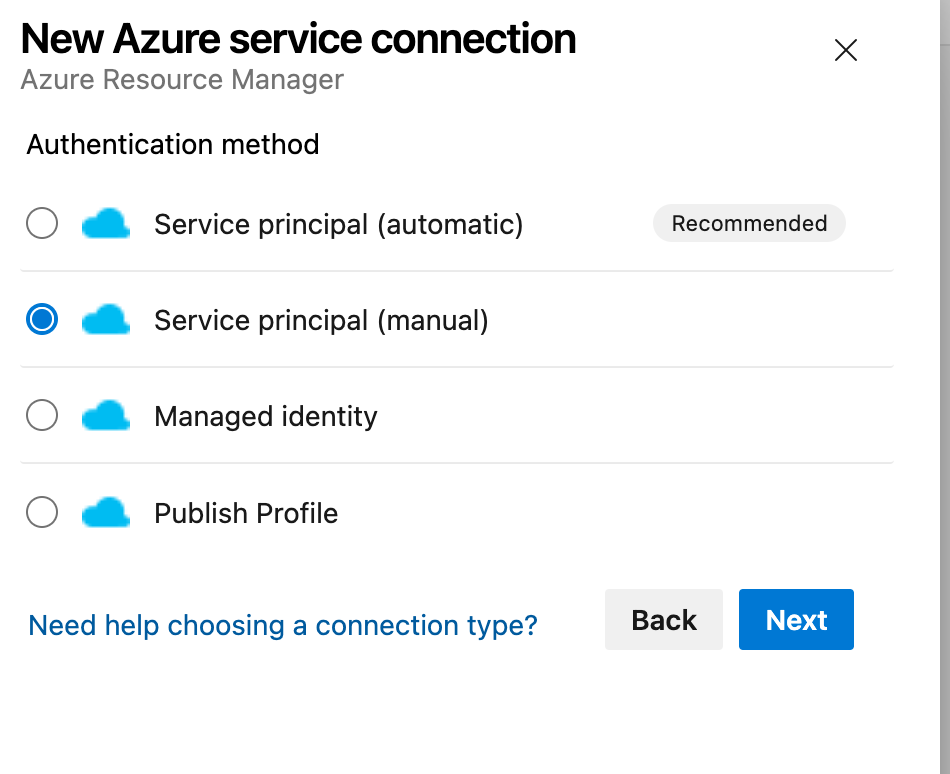Viewport: 950px width, 774px height.
Task: Open the Need help choosing a connection type link
Action: (x=283, y=625)
